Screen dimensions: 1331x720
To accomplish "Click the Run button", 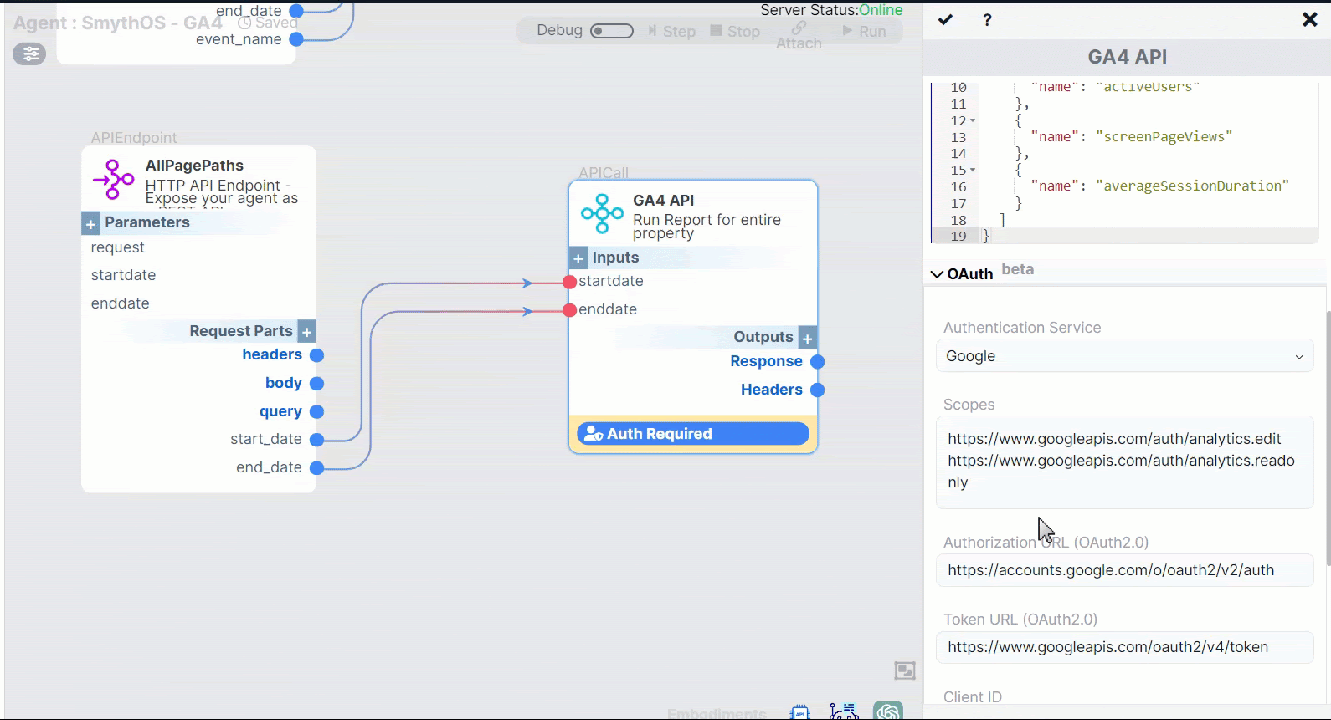I will pyautogui.click(x=864, y=31).
